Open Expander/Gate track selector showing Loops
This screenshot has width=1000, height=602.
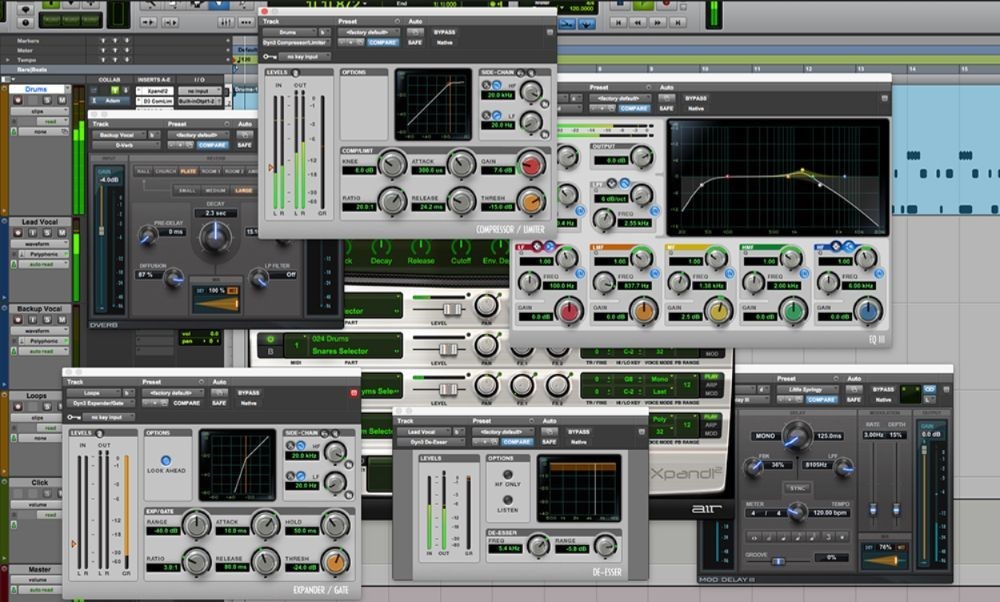point(93,393)
